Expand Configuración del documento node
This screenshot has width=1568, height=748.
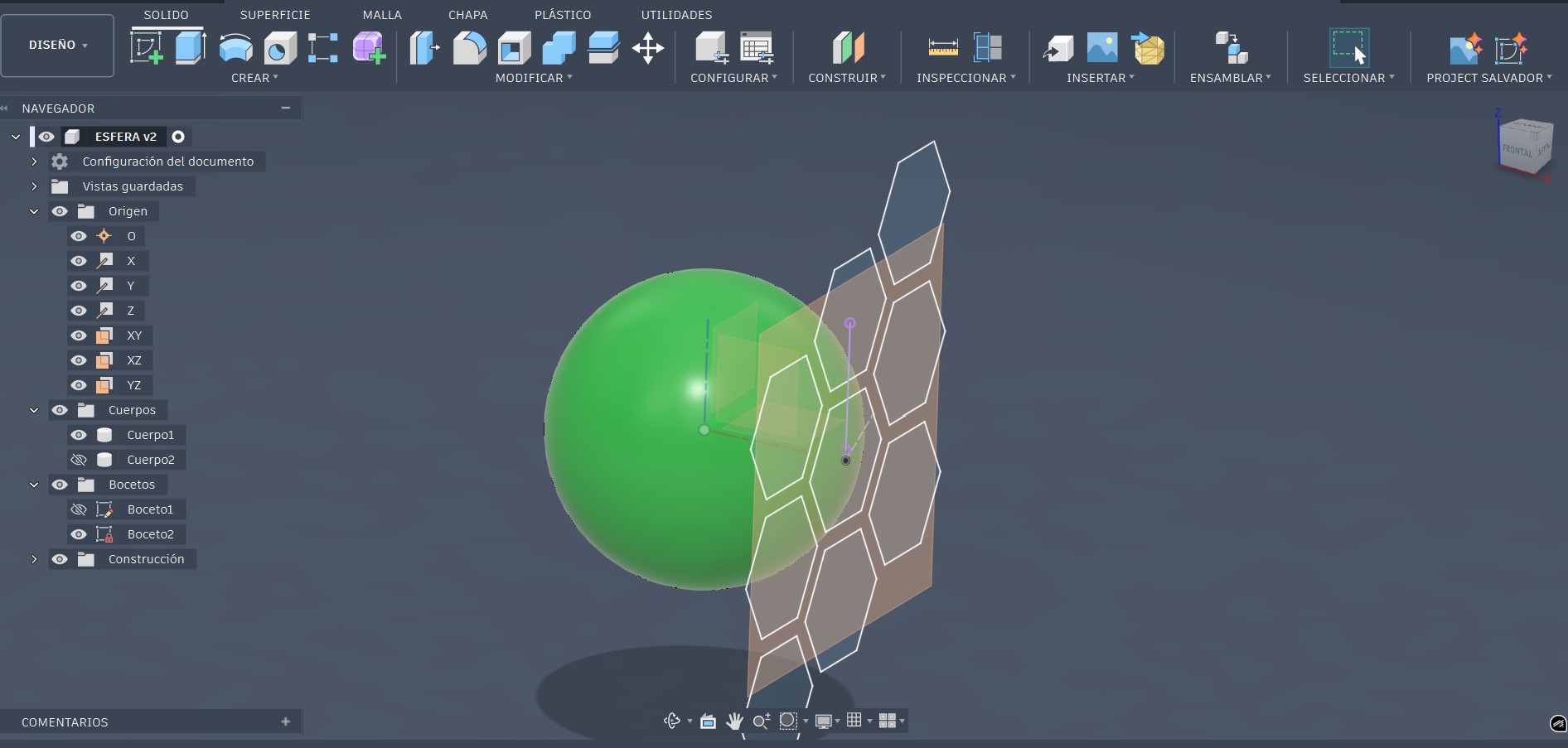34,162
